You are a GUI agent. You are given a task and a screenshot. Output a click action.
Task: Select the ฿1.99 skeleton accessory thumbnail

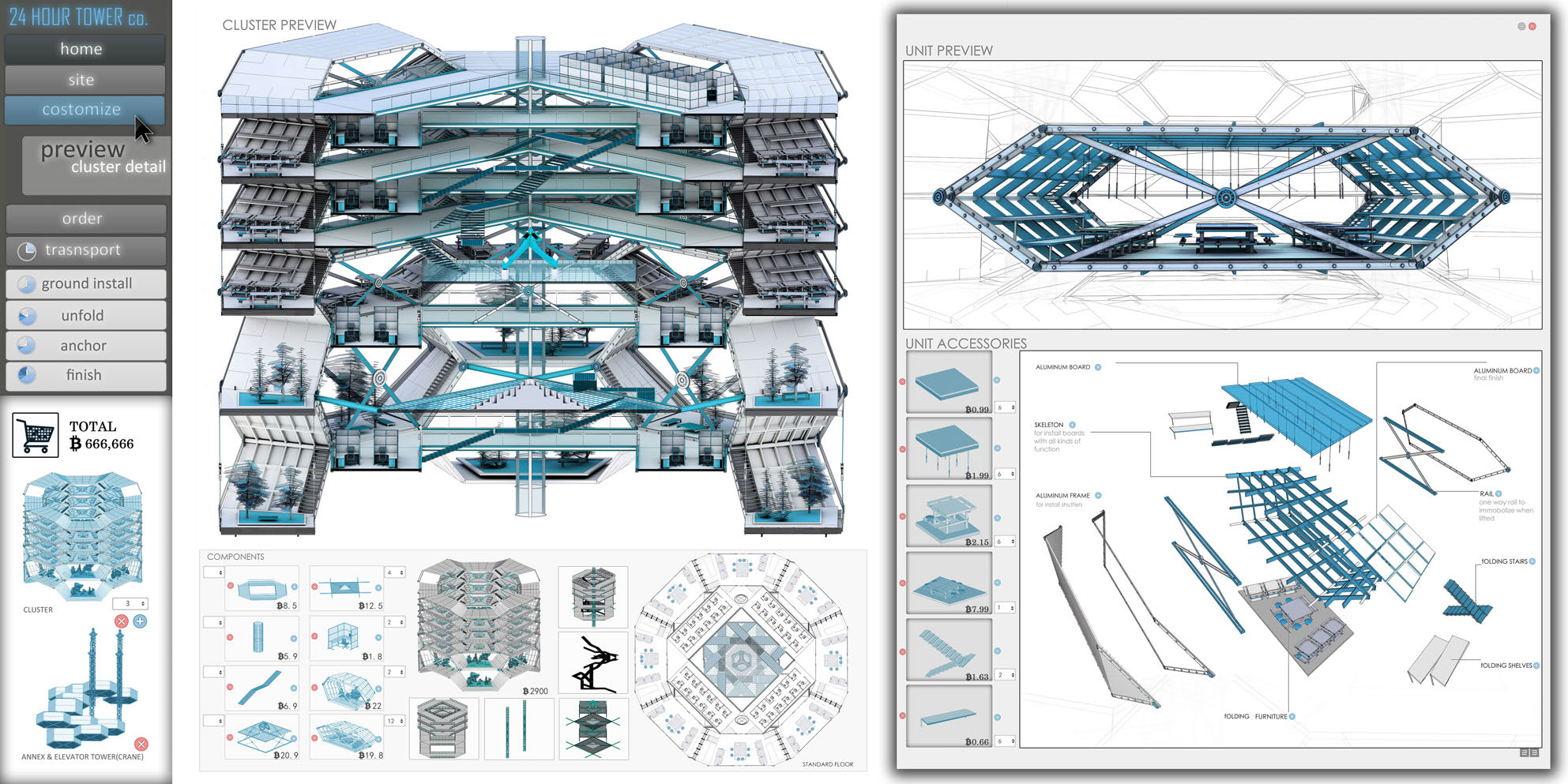(x=949, y=448)
